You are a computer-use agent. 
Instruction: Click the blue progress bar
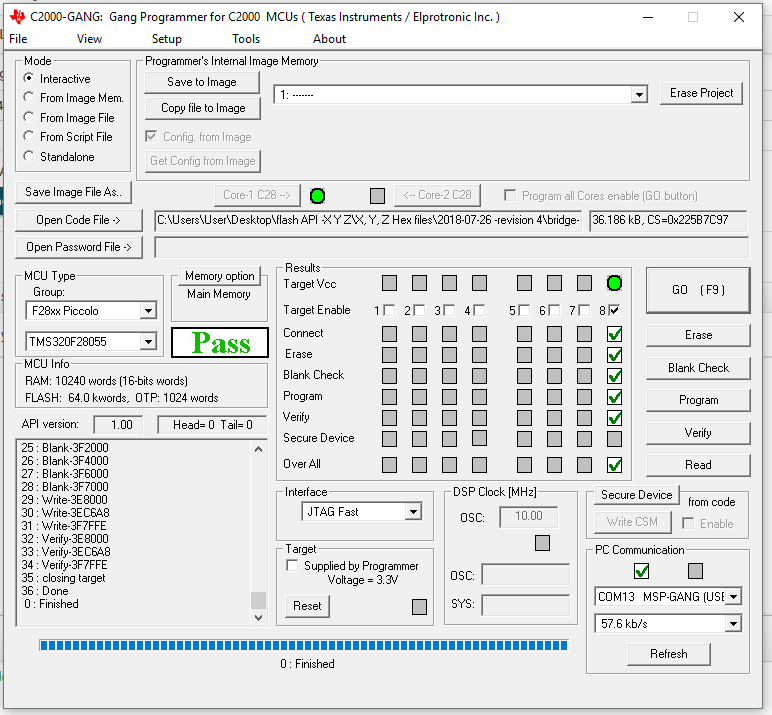point(304,646)
